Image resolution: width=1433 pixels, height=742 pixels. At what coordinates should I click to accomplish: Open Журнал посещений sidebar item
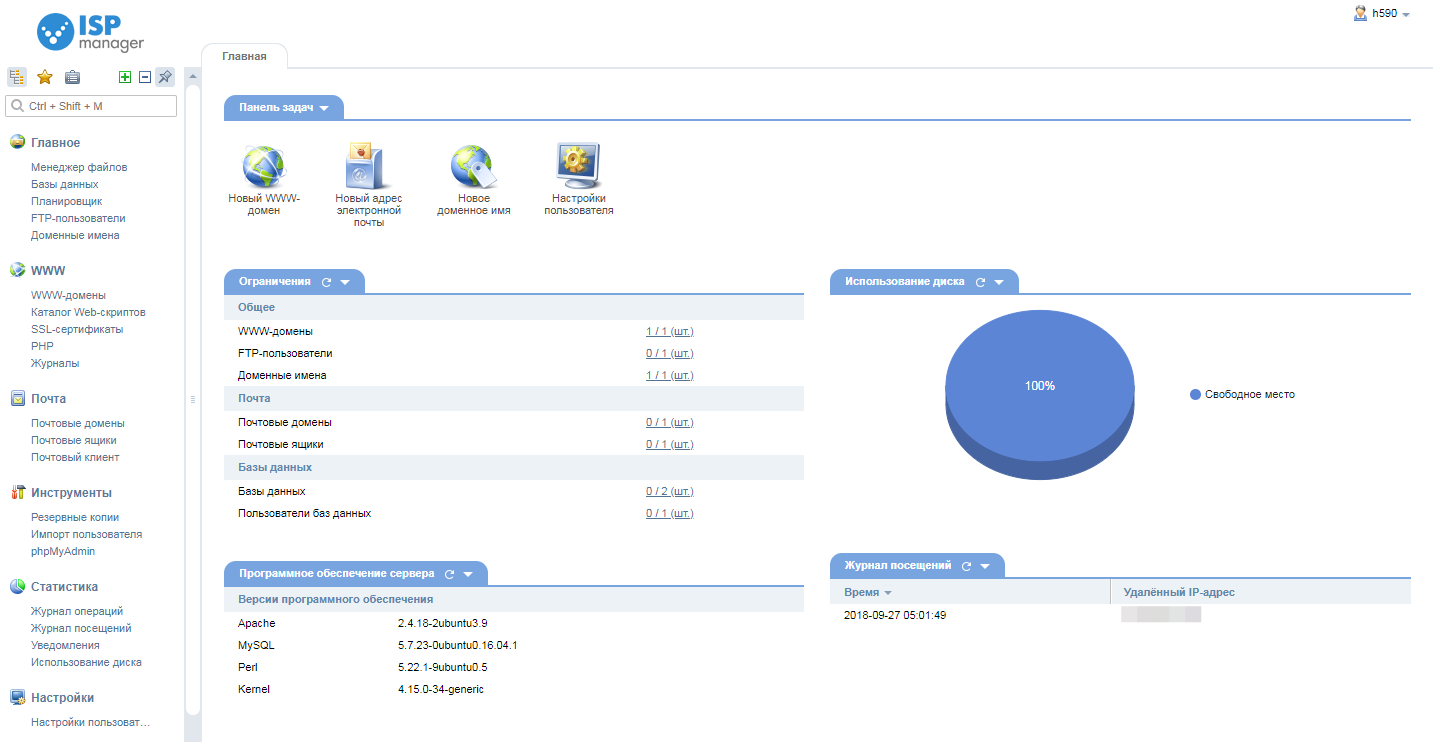coord(81,628)
